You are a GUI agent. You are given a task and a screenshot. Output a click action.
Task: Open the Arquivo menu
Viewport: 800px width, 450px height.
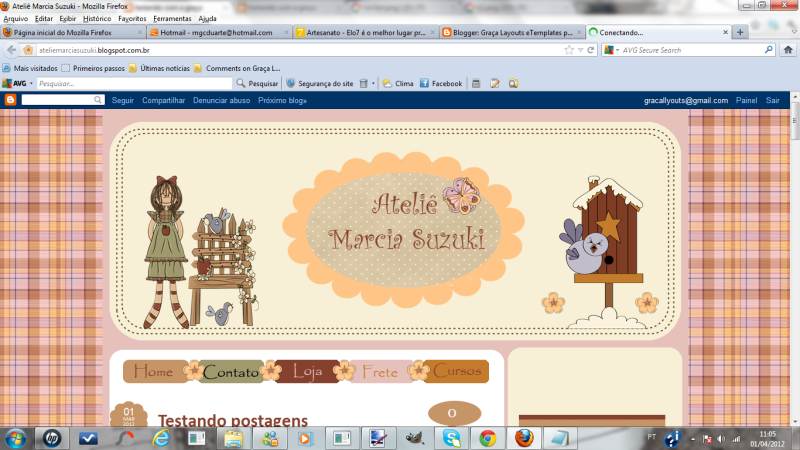[15, 18]
